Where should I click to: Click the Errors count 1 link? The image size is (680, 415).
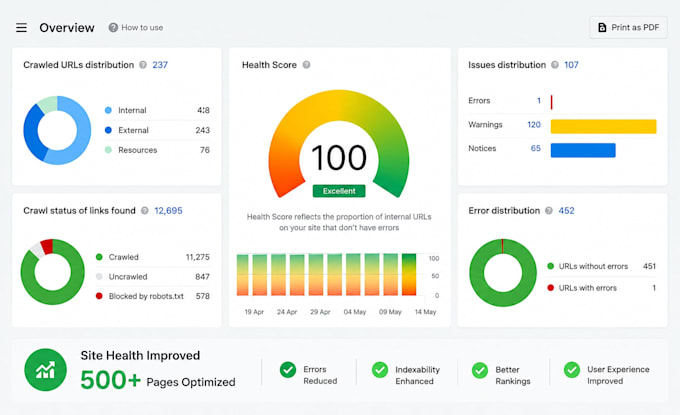(x=539, y=101)
